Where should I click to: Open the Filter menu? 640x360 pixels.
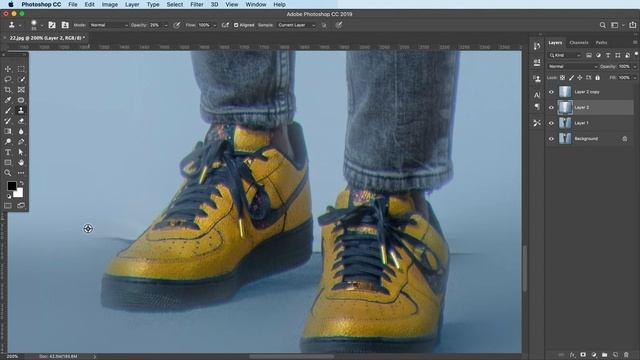click(x=197, y=4)
